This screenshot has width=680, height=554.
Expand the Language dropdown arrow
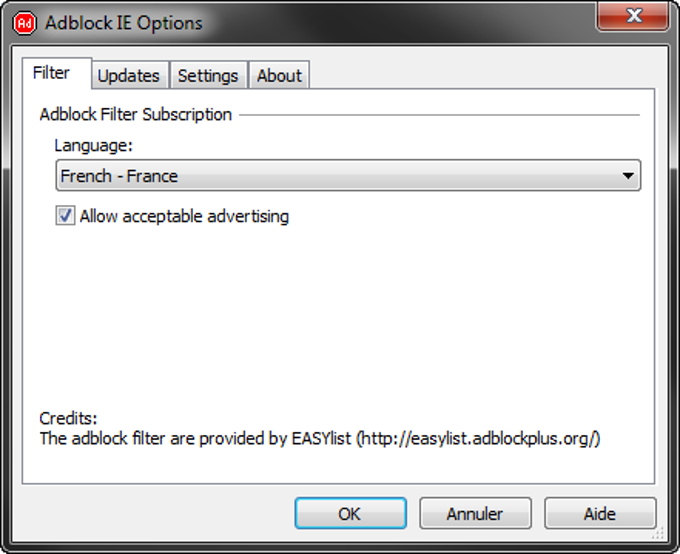[x=628, y=176]
